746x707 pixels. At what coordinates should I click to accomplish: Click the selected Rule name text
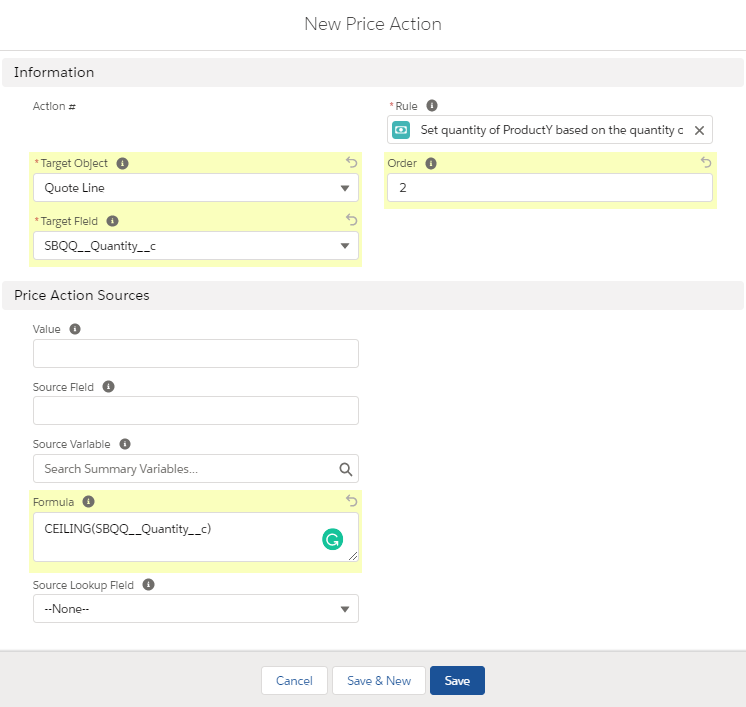[x=551, y=130]
